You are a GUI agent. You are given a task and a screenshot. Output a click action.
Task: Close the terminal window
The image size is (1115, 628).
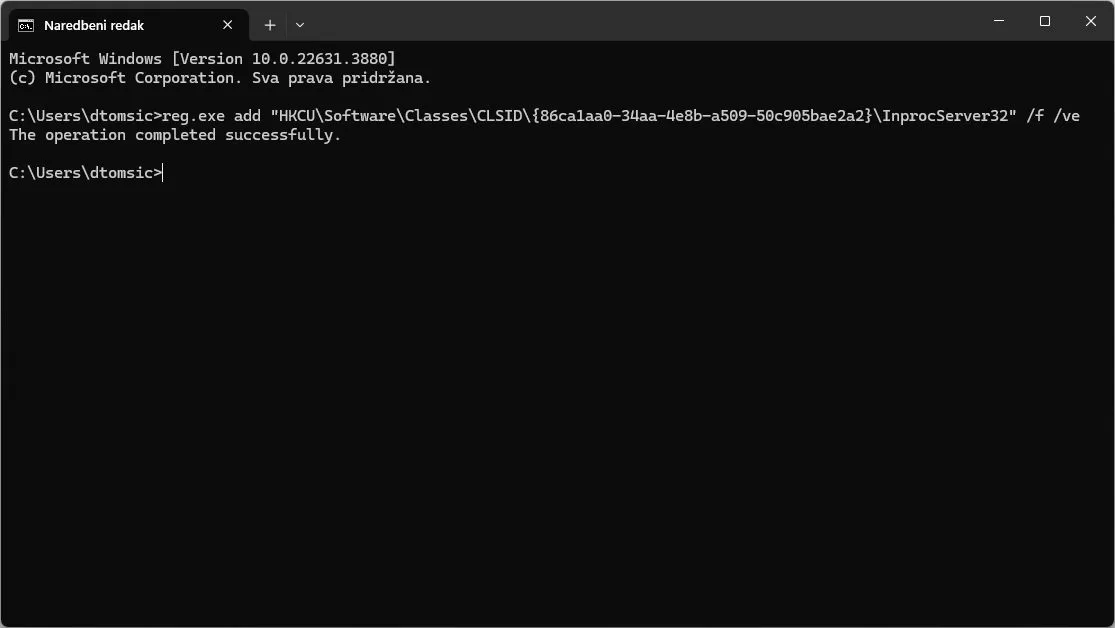click(1091, 21)
